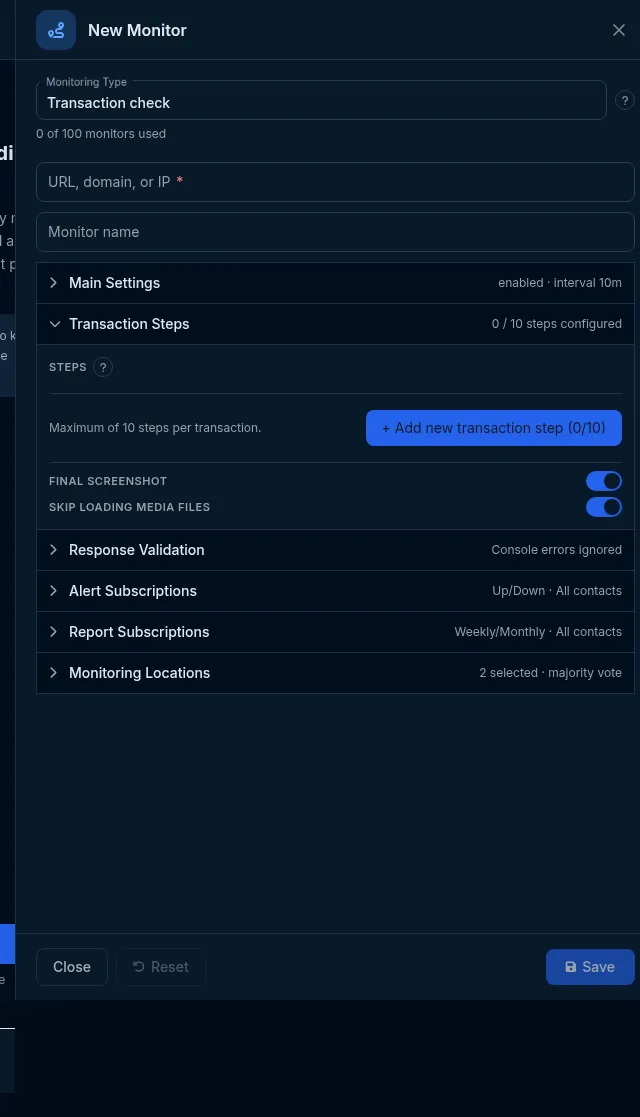Viewport: 640px width, 1117px height.
Task: Click the New Monitor route icon
Action: pos(56,30)
